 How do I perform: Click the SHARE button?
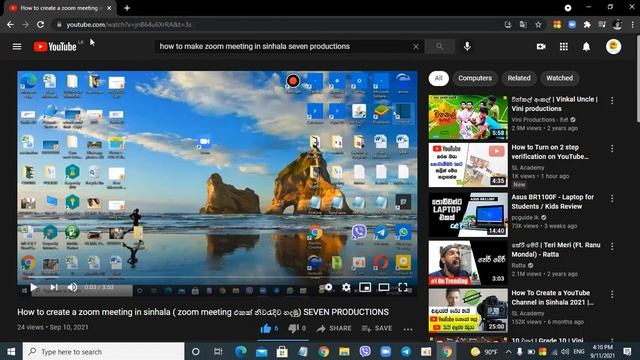tap(334, 328)
